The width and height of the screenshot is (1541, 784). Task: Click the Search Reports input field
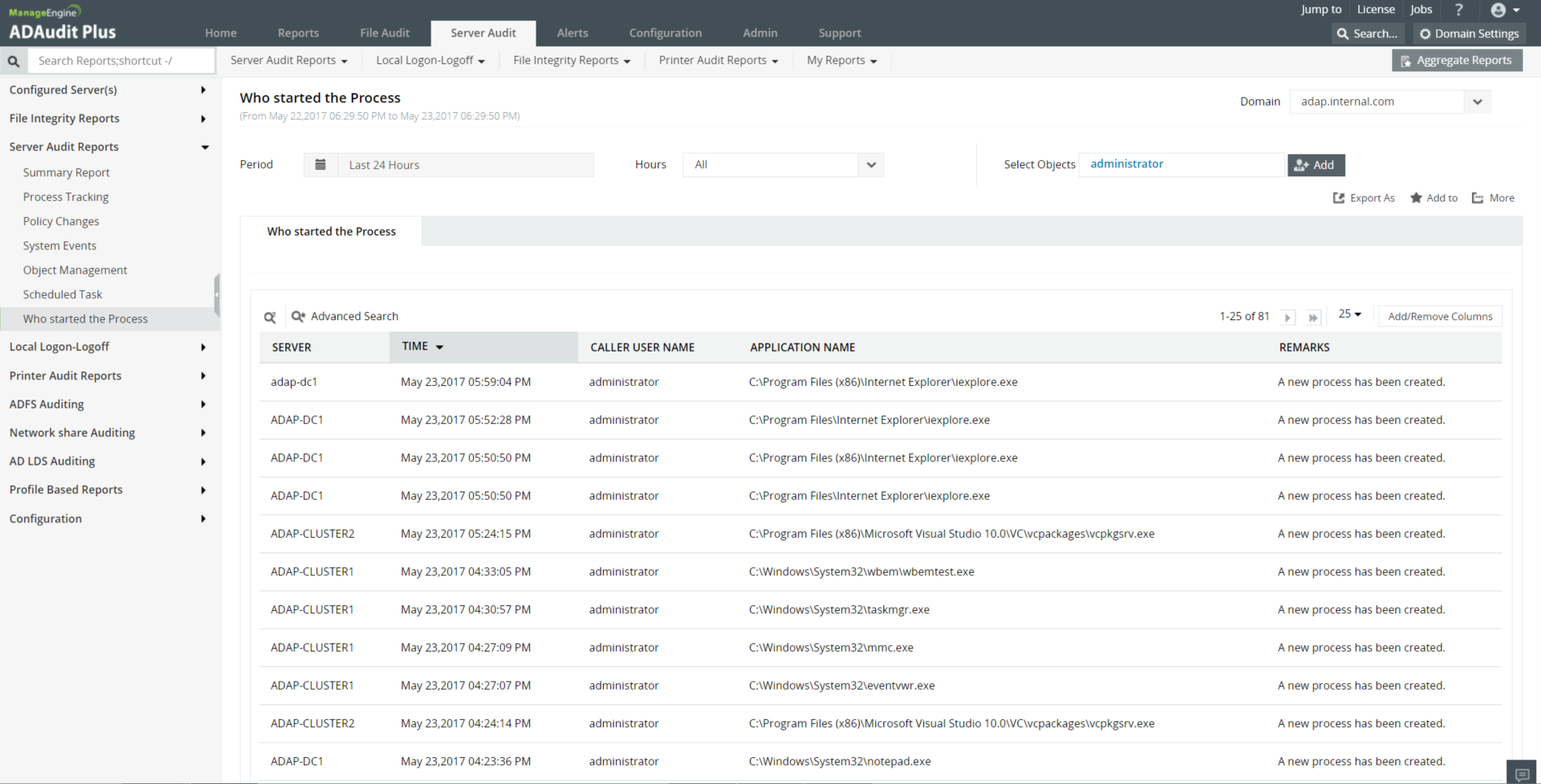coord(122,61)
